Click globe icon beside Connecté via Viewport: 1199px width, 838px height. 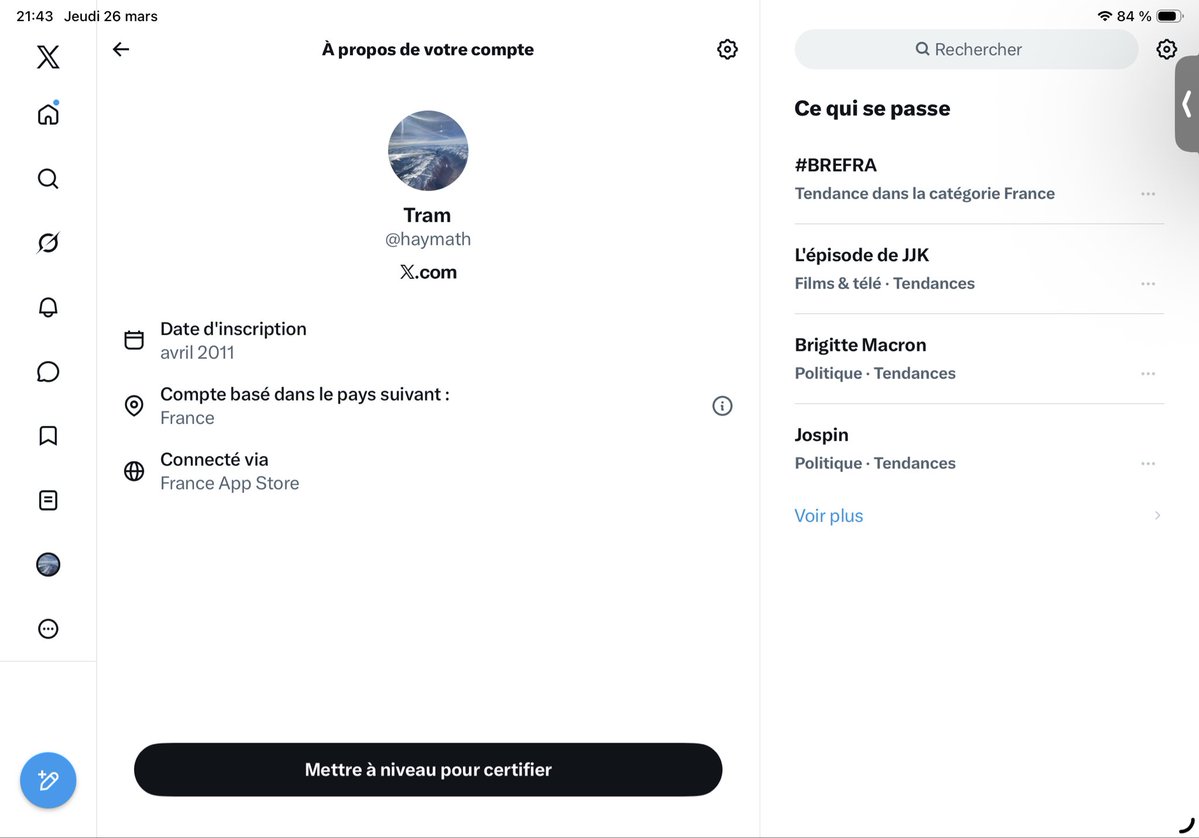134,471
